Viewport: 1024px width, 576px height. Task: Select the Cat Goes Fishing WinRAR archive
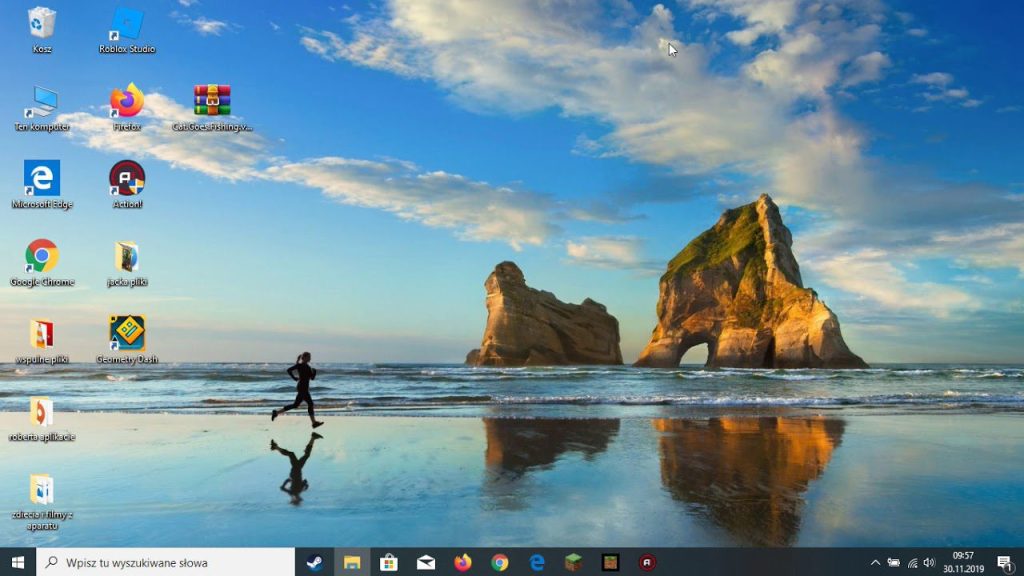pos(212,101)
